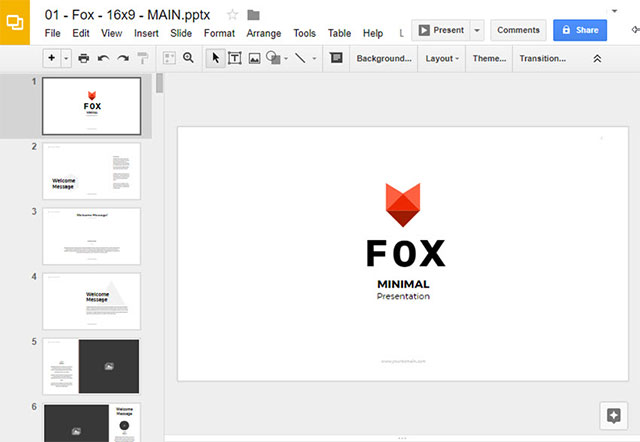Image resolution: width=640 pixels, height=442 pixels.
Task: Open the Arrange menu
Action: tap(264, 33)
